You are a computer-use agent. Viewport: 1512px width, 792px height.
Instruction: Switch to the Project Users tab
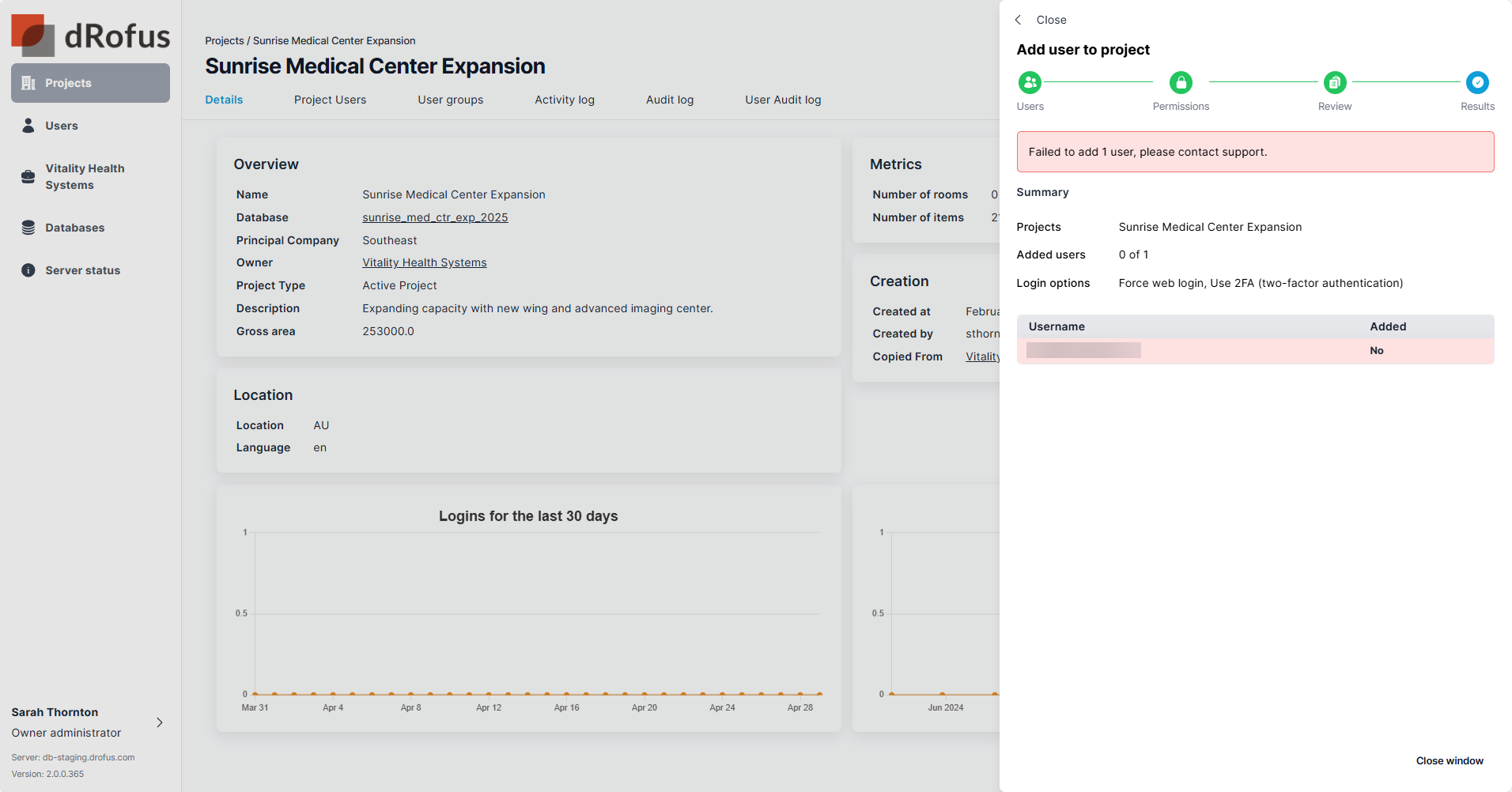(330, 100)
